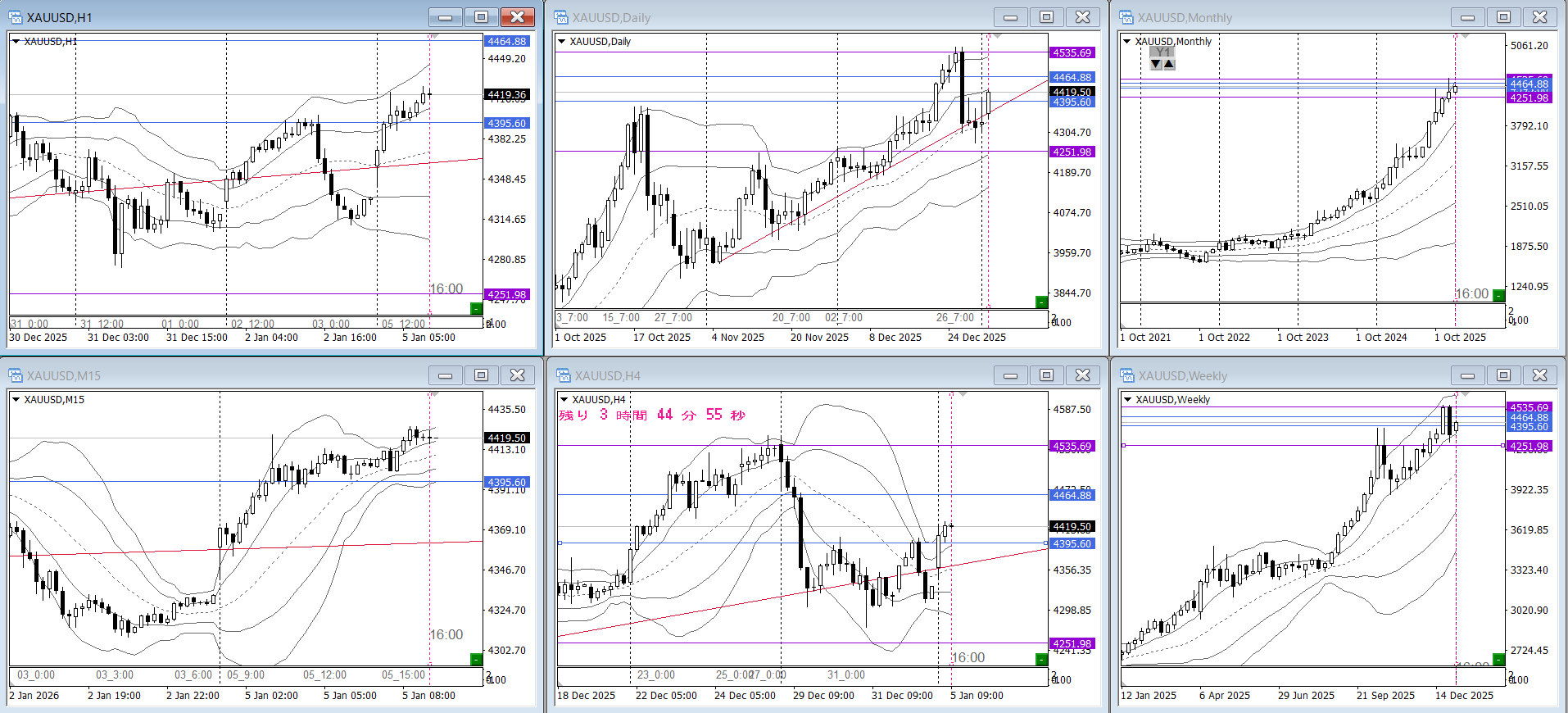
Task: Click the XAUUSD,Daily window title icon
Action: [561, 17]
